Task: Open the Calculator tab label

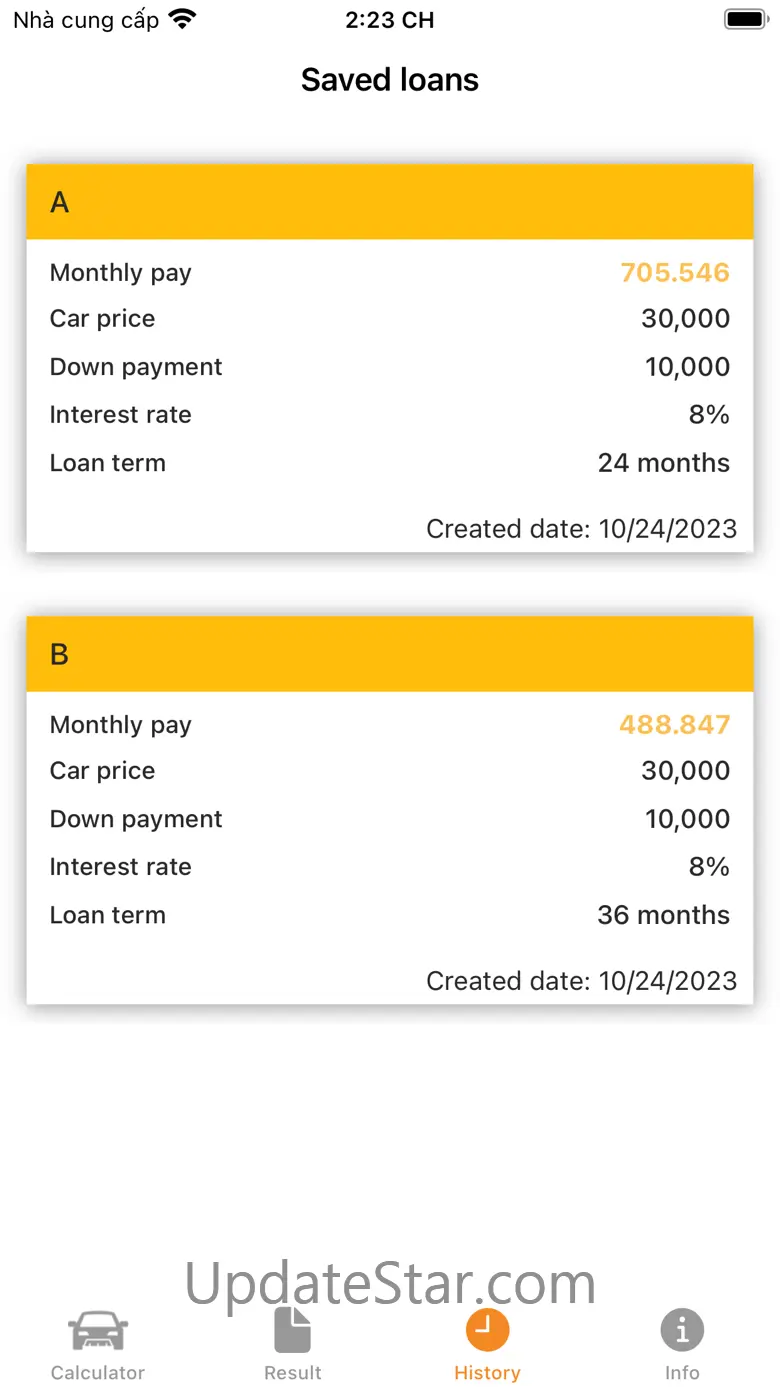Action: pos(98,1373)
